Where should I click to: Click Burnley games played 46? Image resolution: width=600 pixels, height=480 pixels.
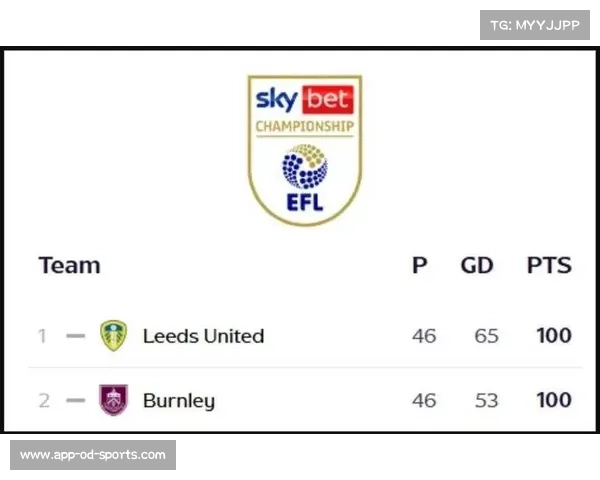pos(424,400)
